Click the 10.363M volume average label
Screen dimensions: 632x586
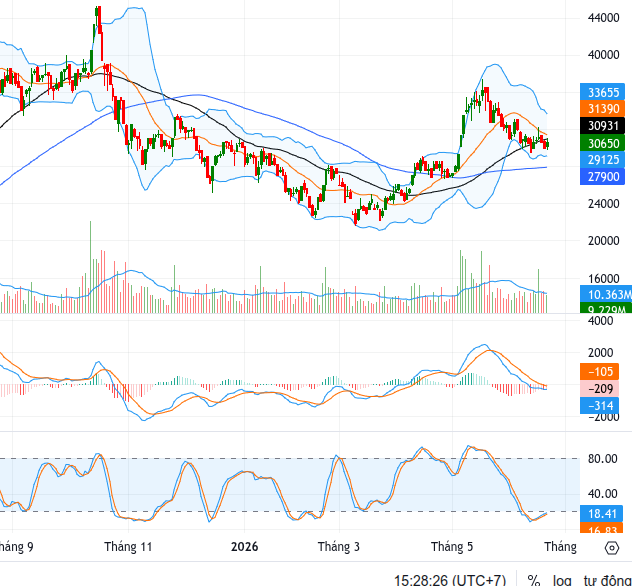click(606, 294)
